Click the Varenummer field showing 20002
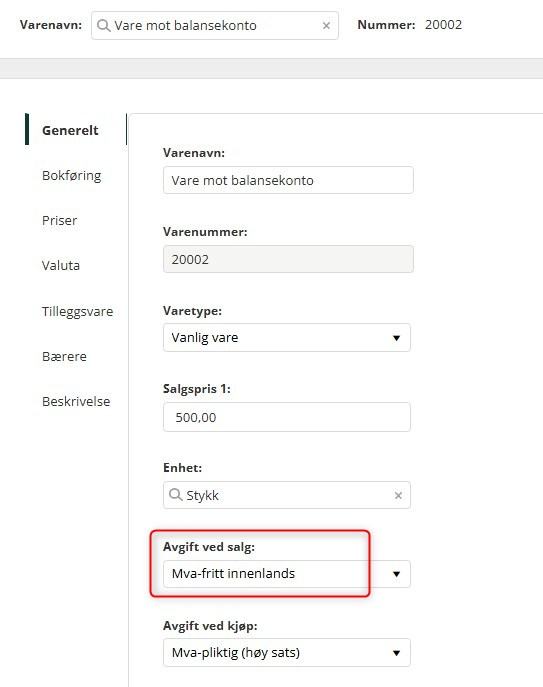 point(288,259)
